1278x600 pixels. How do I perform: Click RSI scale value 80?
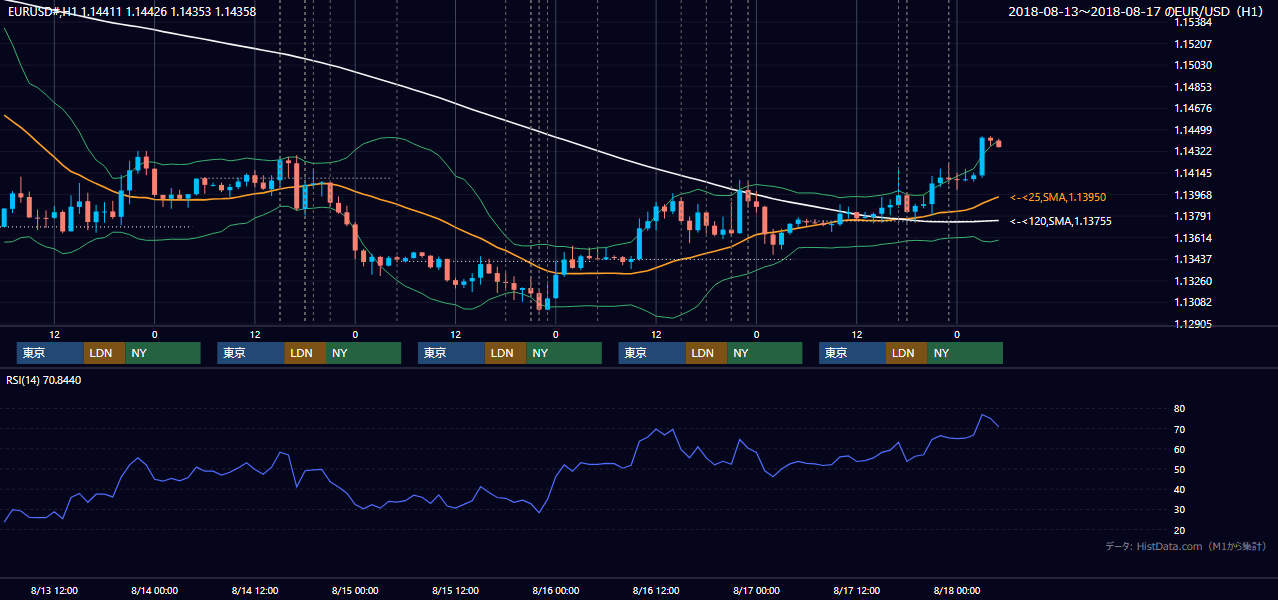pos(1180,409)
